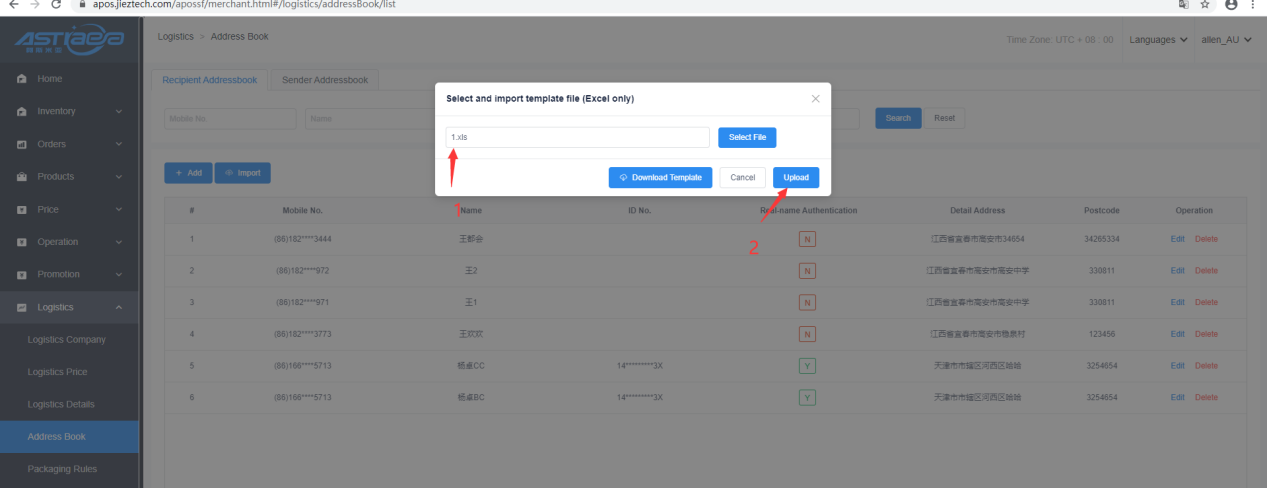Cancel the import dialog
This screenshot has height=488, width=1267.
742,177
